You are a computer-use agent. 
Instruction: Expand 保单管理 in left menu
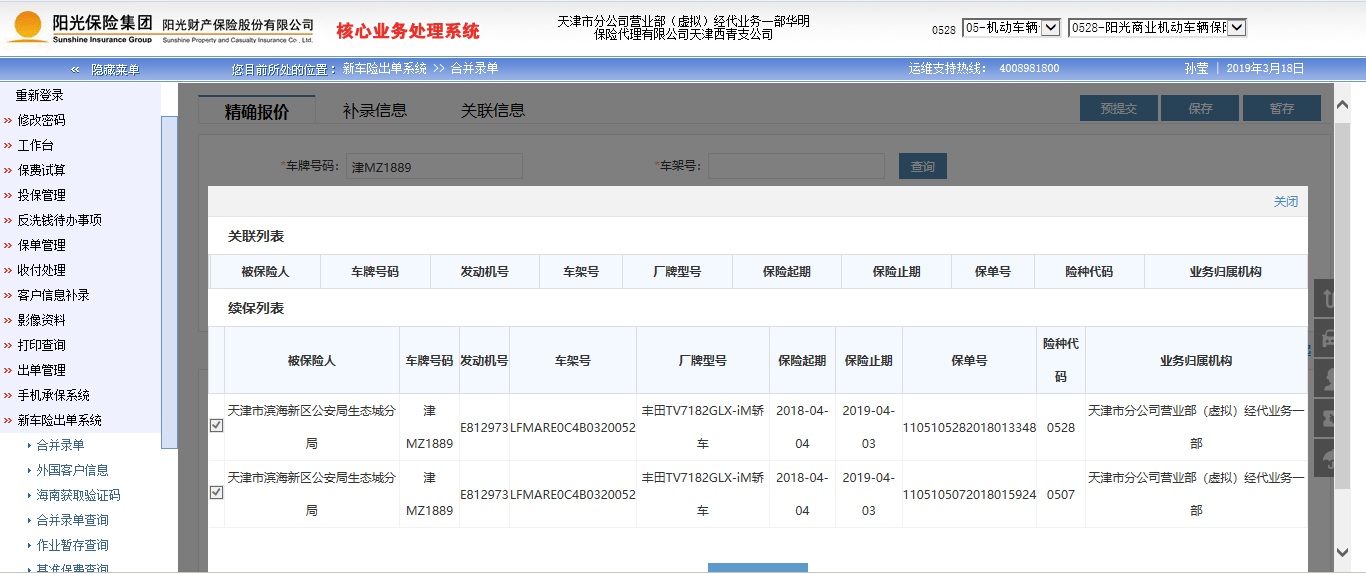[41, 245]
